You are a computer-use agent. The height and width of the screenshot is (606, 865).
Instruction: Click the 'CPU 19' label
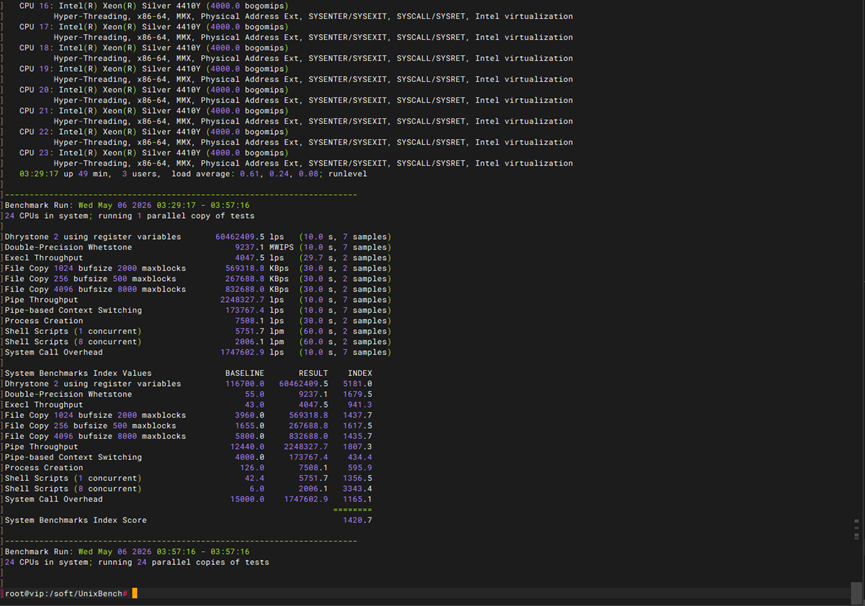point(34,68)
